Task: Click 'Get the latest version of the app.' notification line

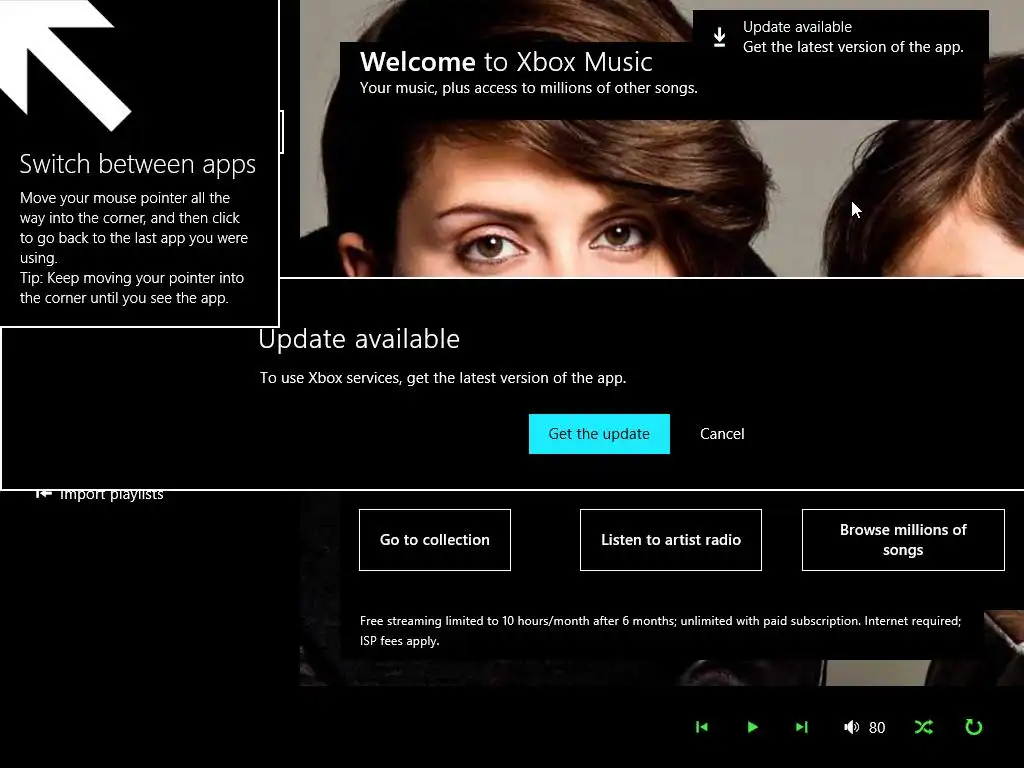Action: click(853, 47)
